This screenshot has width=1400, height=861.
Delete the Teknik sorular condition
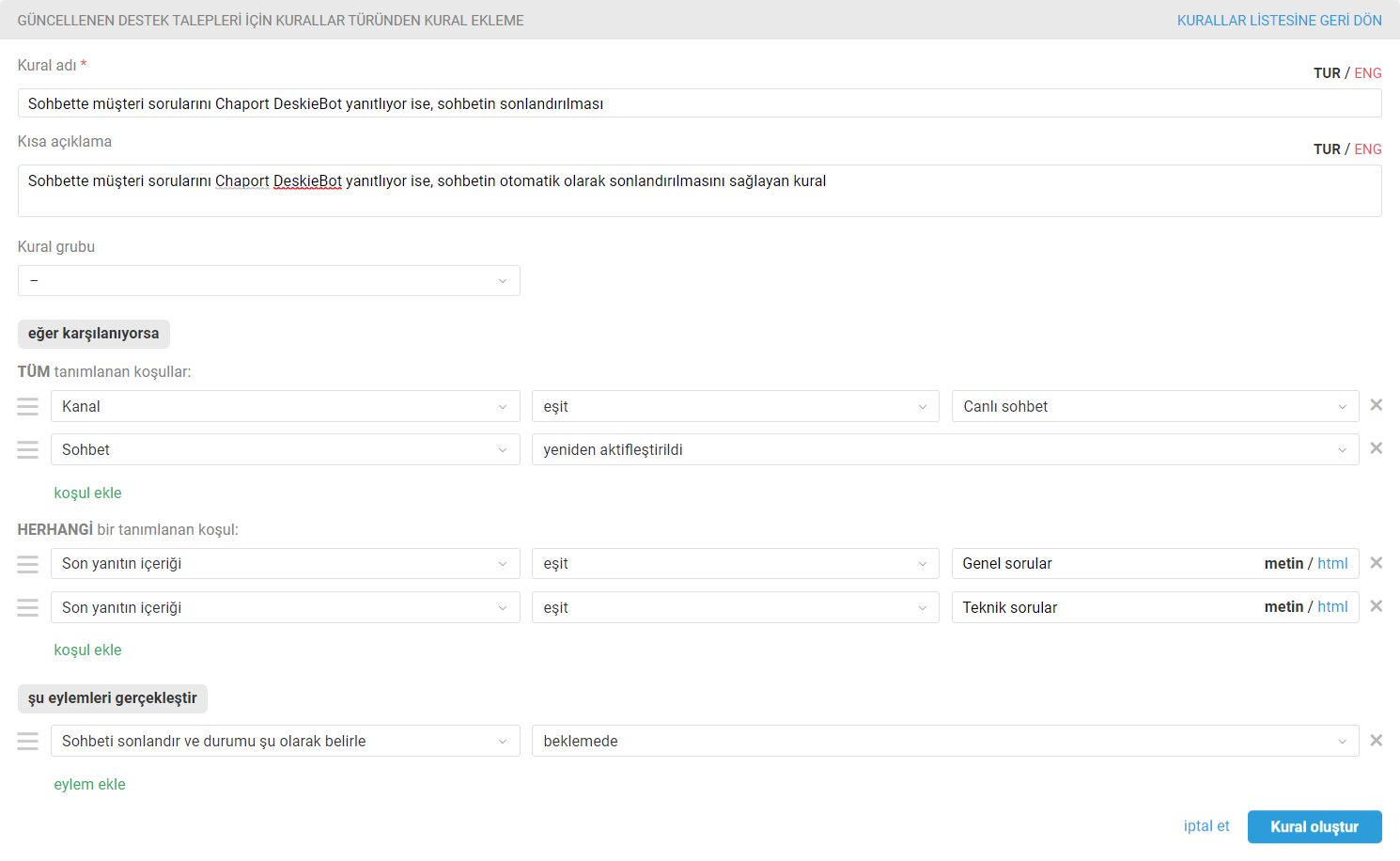coord(1376,606)
